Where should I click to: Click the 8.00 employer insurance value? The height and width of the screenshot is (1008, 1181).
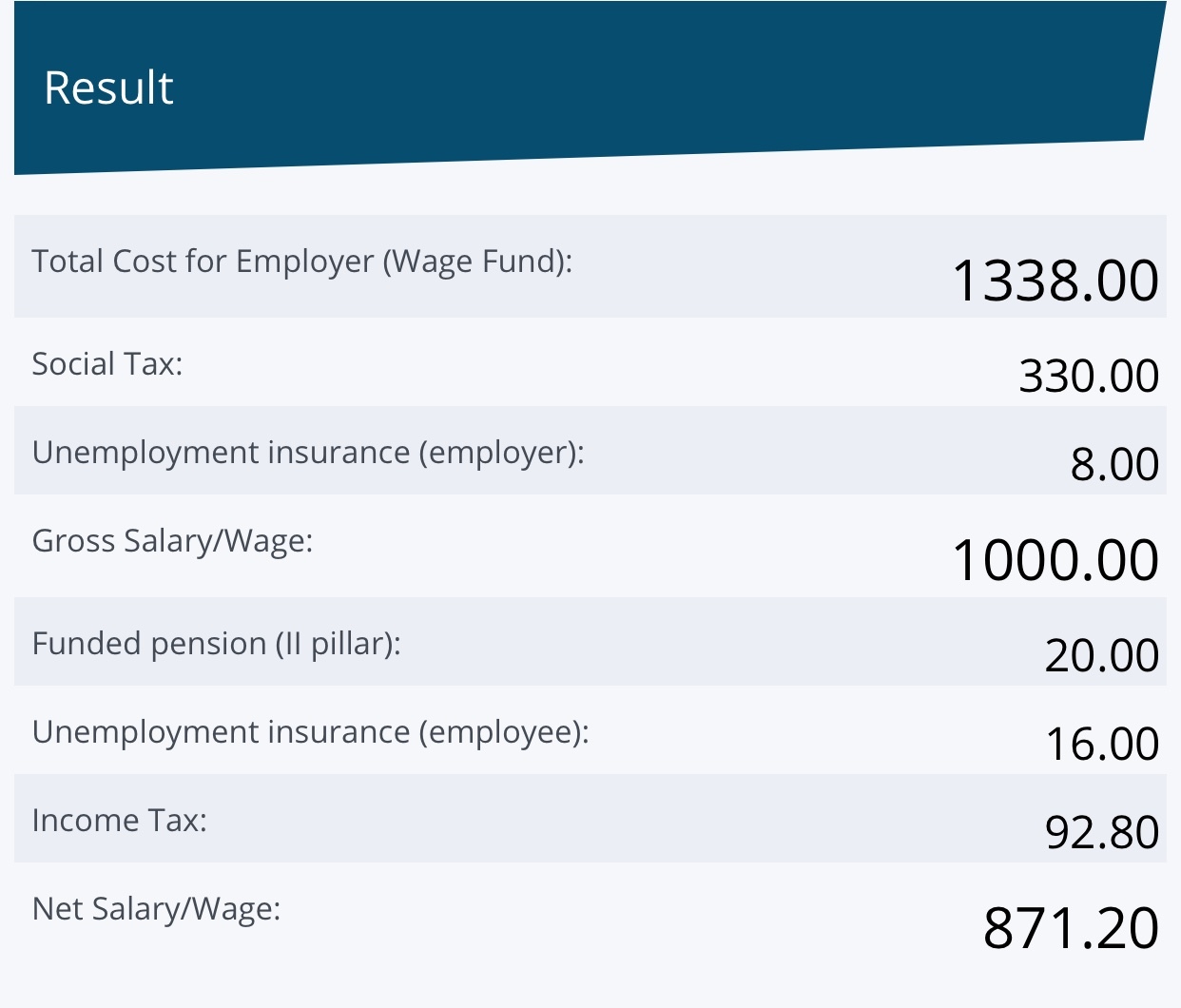point(1114,464)
